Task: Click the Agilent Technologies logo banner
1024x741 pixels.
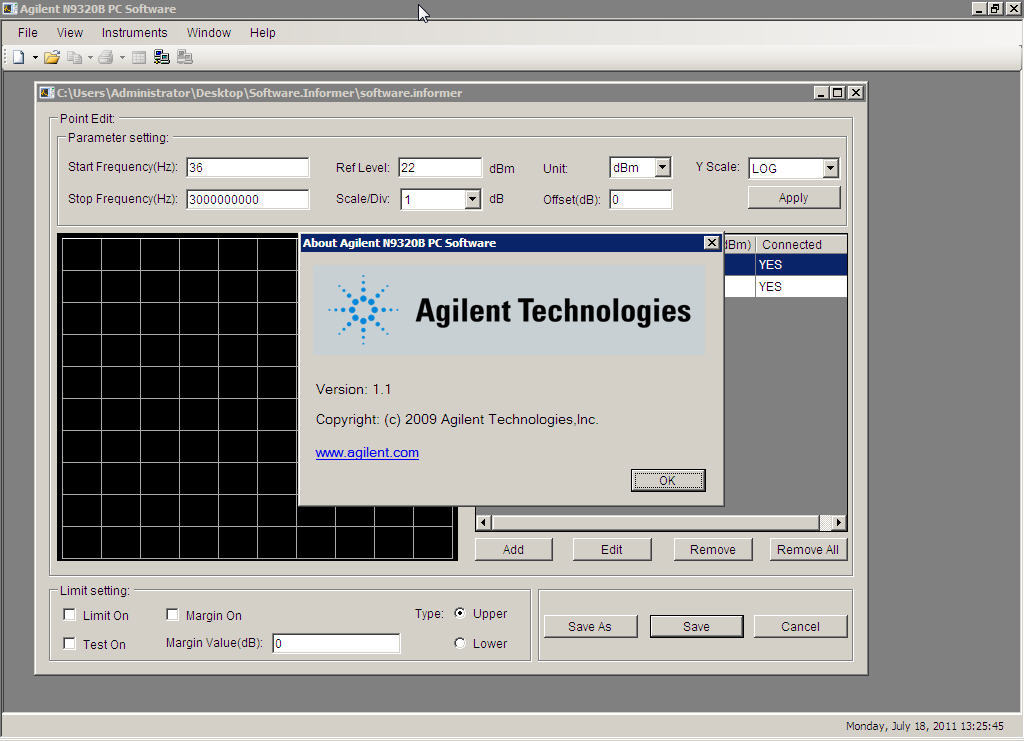Action: 509,310
